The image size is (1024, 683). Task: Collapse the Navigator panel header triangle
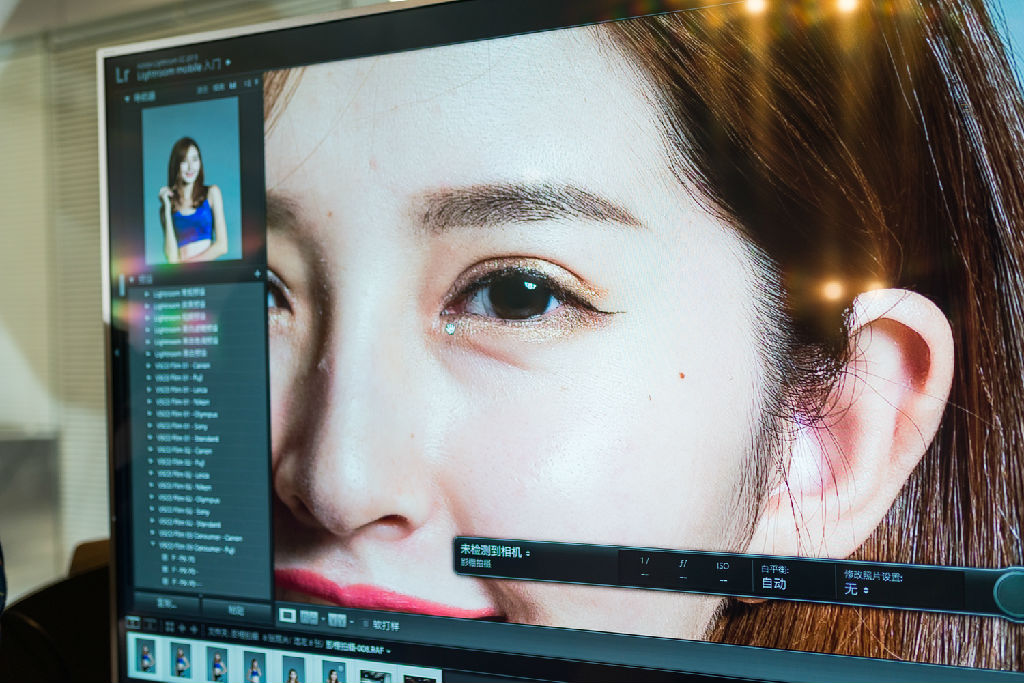click(x=127, y=98)
